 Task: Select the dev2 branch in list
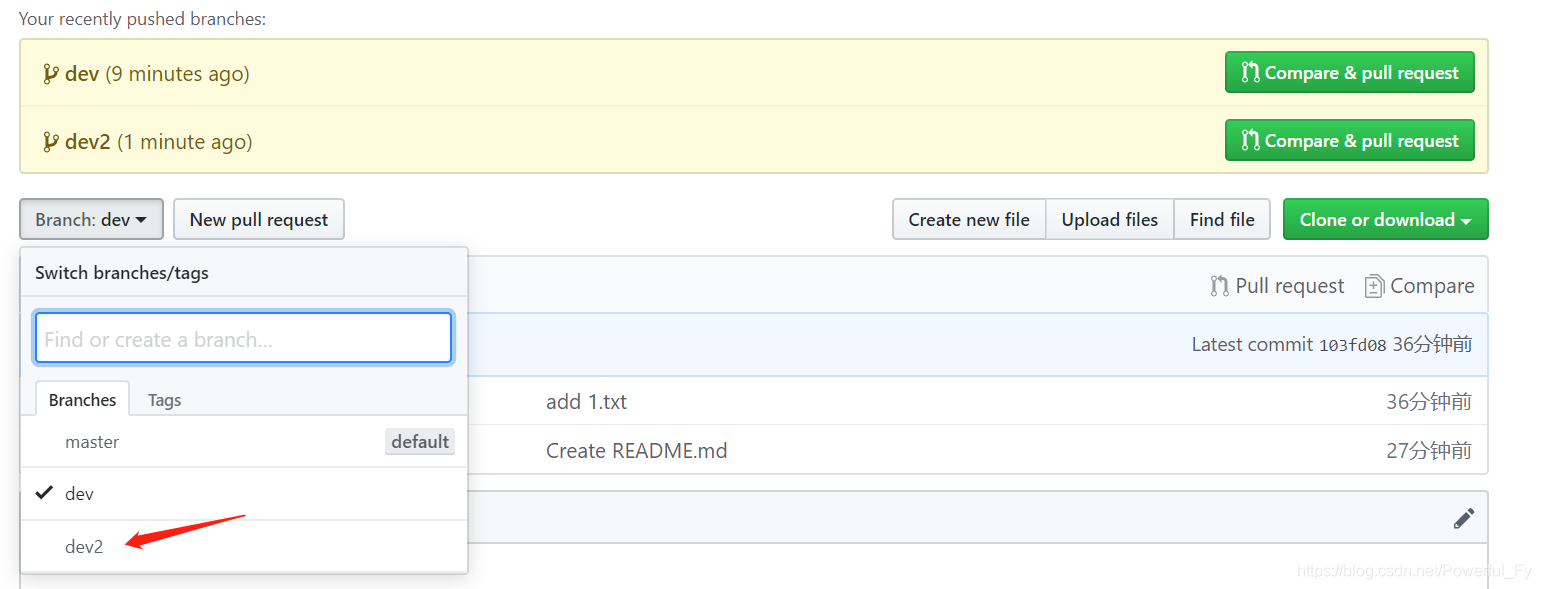point(243,546)
